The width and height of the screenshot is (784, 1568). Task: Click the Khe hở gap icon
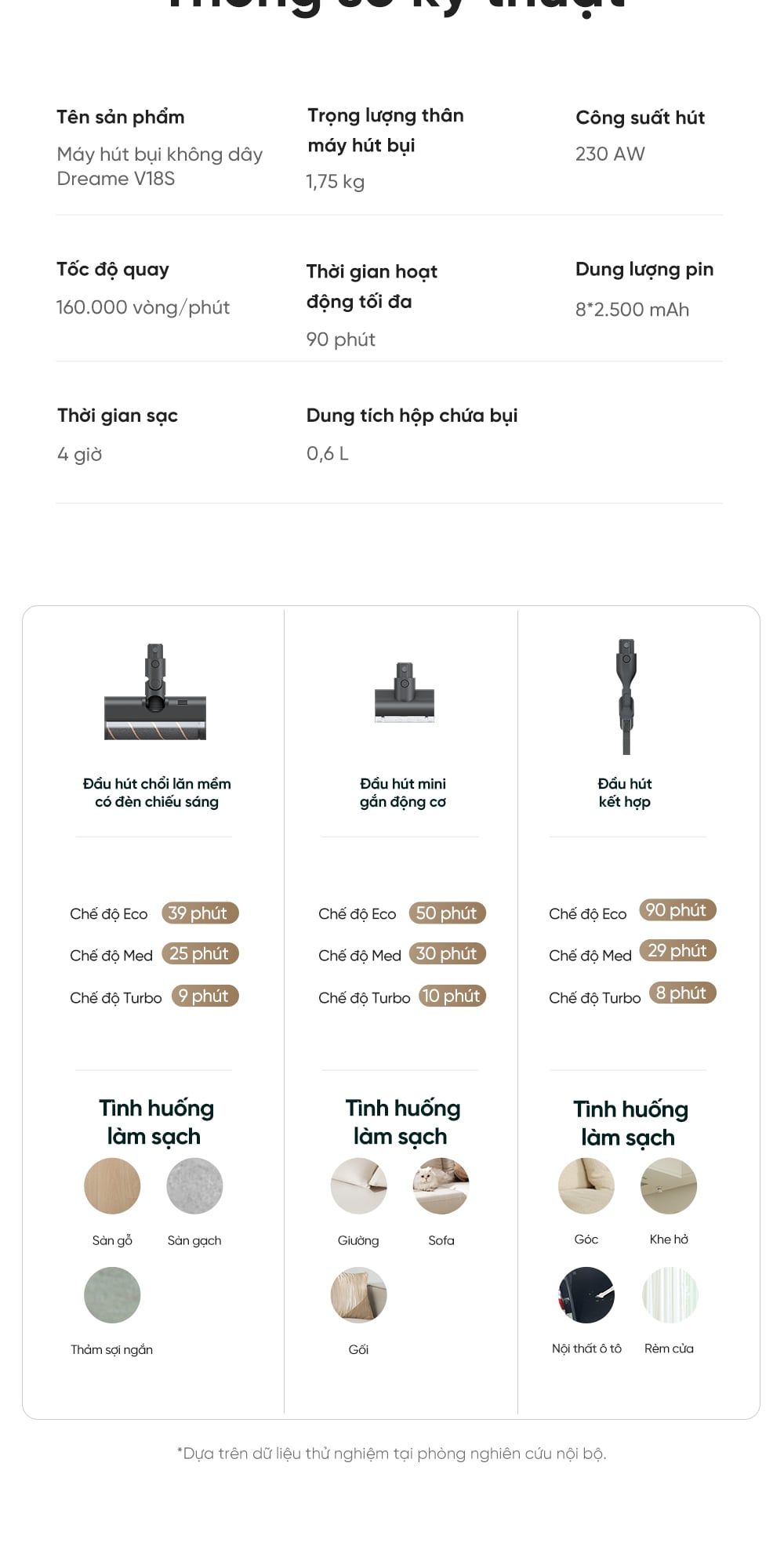(x=669, y=1185)
